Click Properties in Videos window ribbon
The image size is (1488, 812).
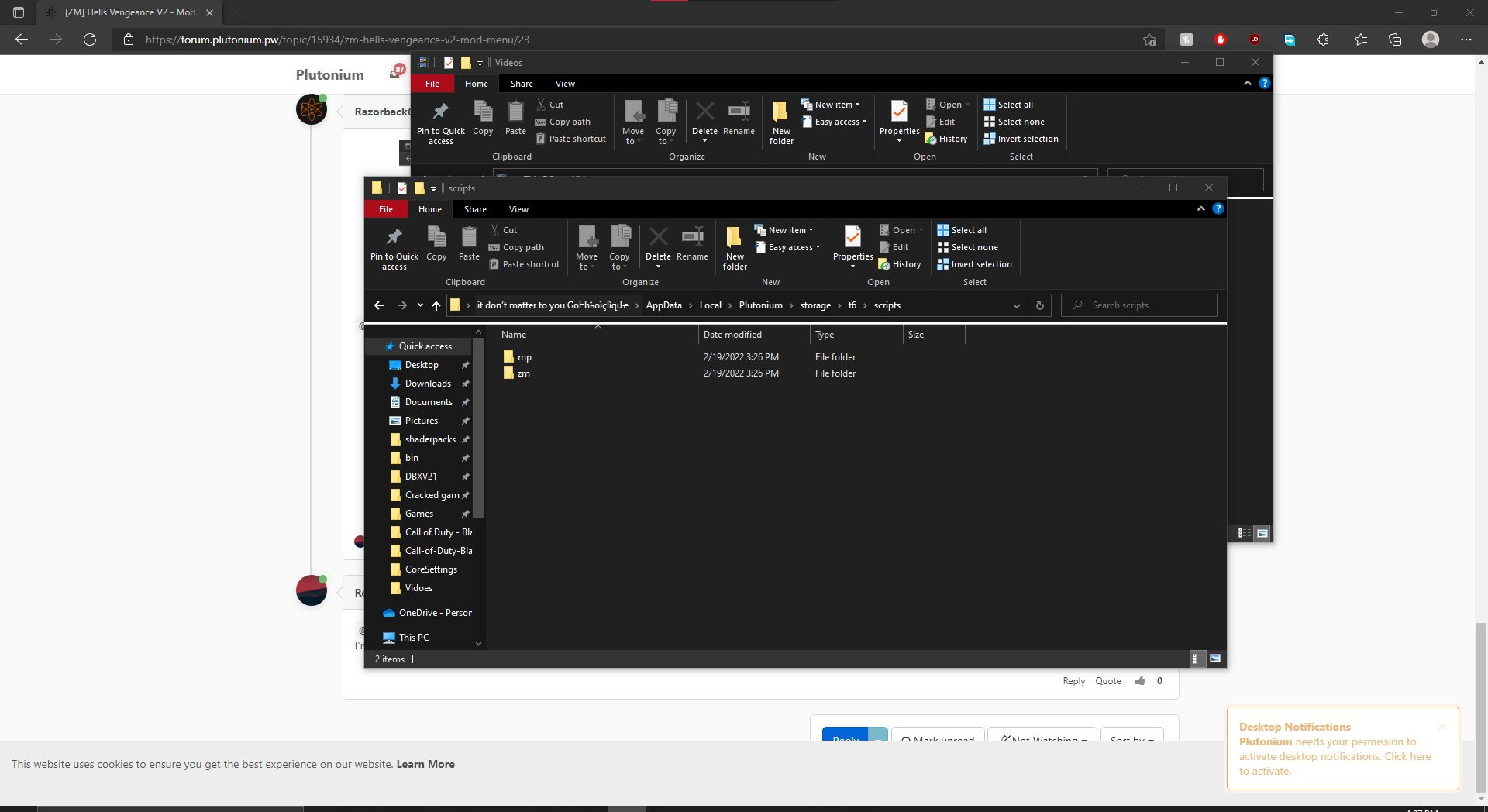(x=899, y=121)
